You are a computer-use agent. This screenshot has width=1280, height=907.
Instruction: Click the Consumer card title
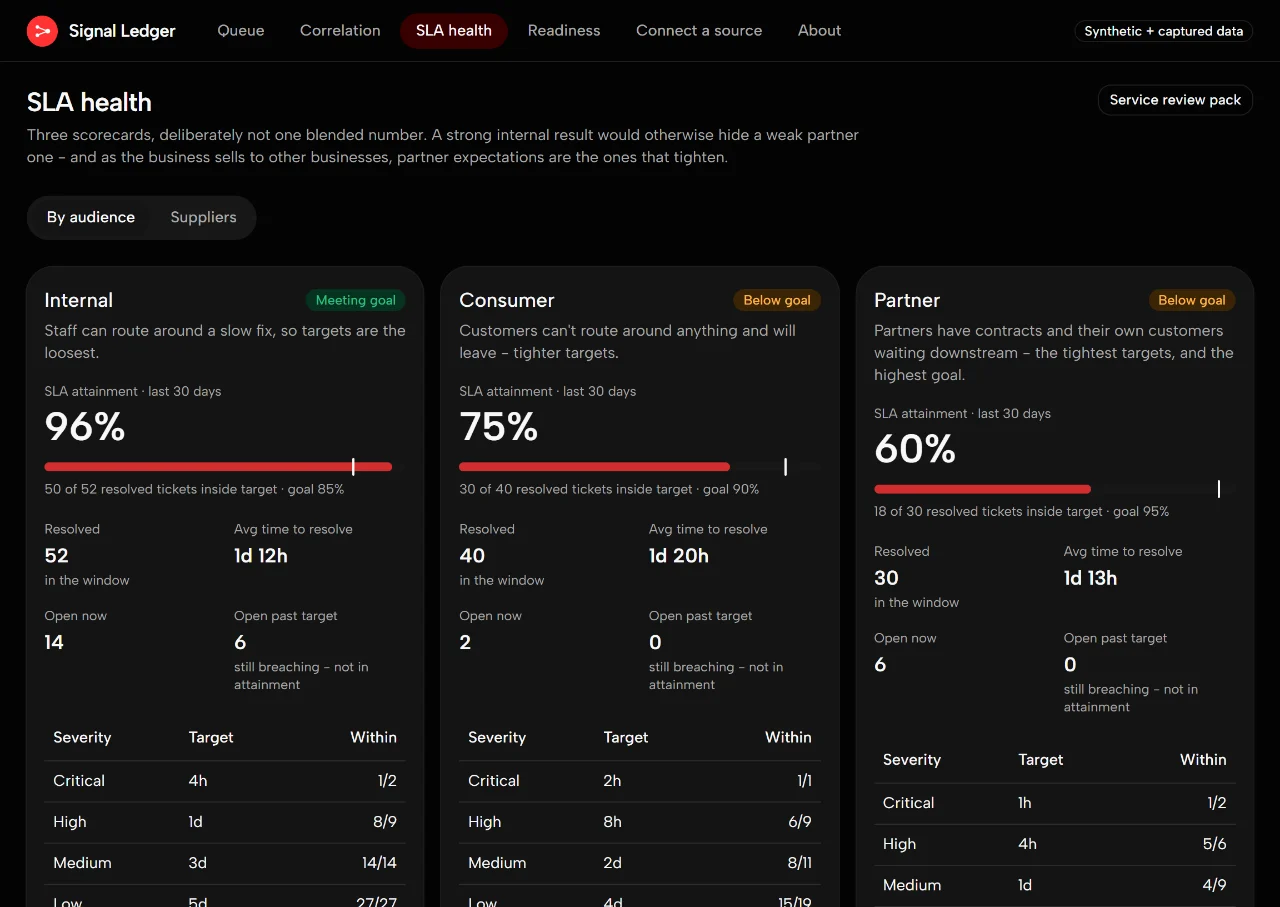(507, 300)
